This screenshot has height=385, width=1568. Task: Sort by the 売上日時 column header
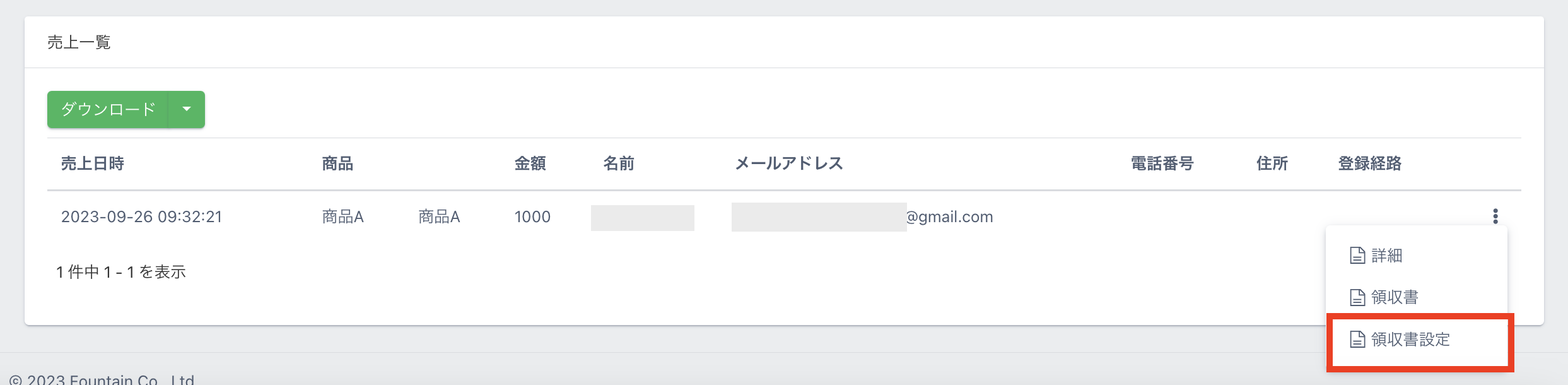tap(93, 164)
